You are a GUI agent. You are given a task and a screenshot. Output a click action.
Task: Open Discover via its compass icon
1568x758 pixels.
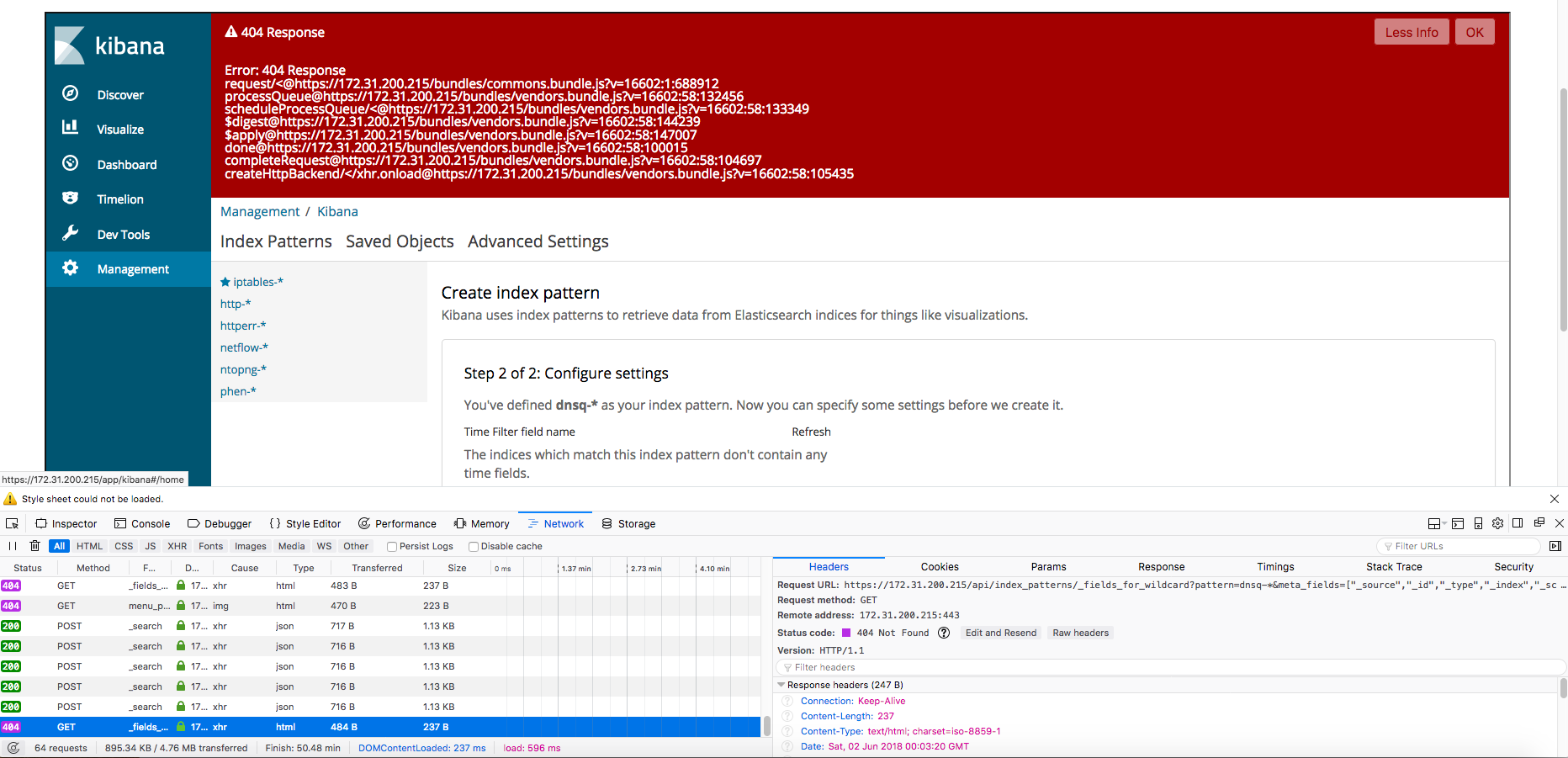71,93
